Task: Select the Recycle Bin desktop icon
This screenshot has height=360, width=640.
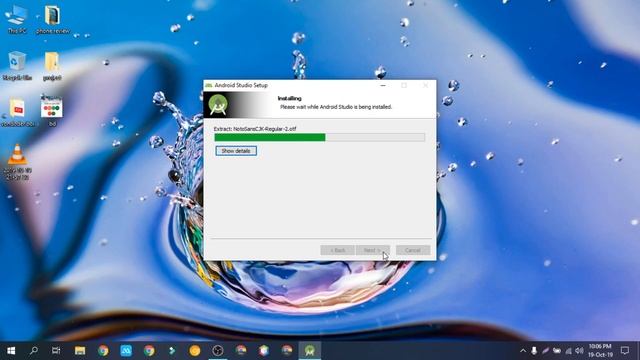Action: [x=17, y=66]
